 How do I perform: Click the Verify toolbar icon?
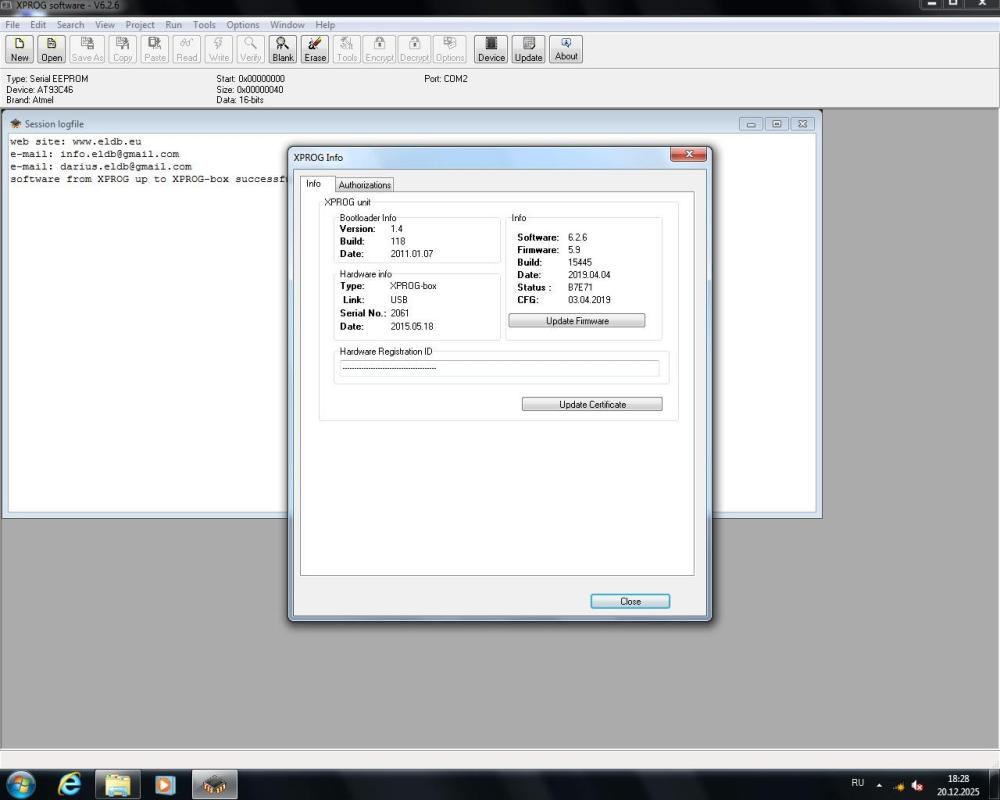coord(251,49)
